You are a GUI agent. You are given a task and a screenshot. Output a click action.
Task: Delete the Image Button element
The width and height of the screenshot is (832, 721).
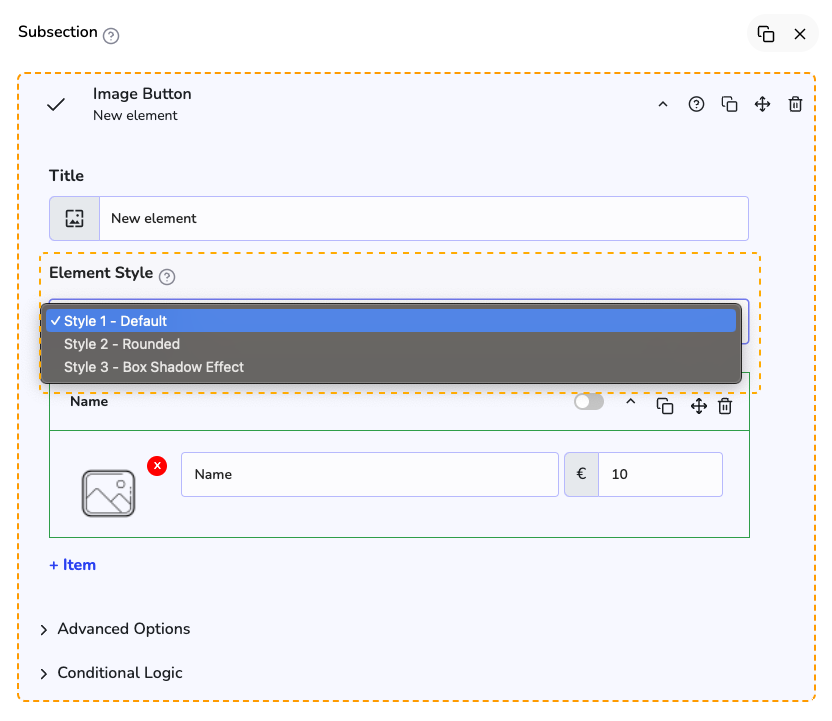(x=795, y=104)
